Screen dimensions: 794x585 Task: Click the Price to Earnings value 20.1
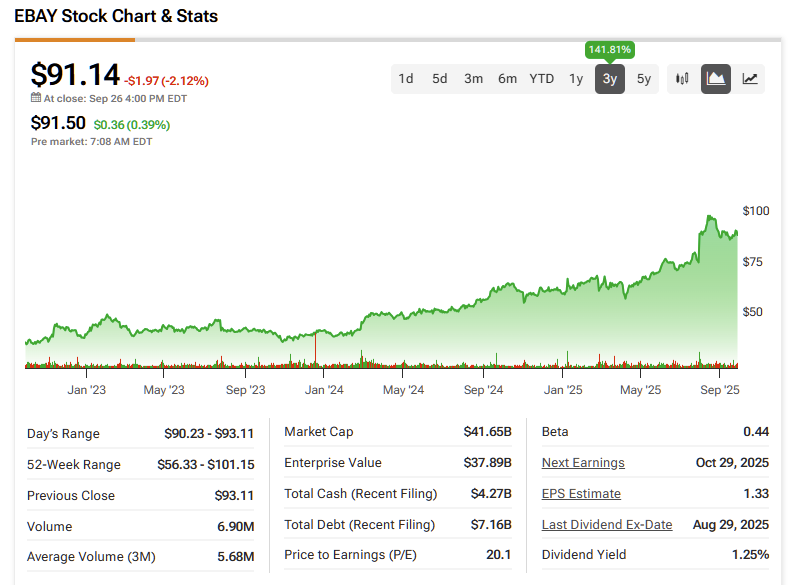(499, 555)
